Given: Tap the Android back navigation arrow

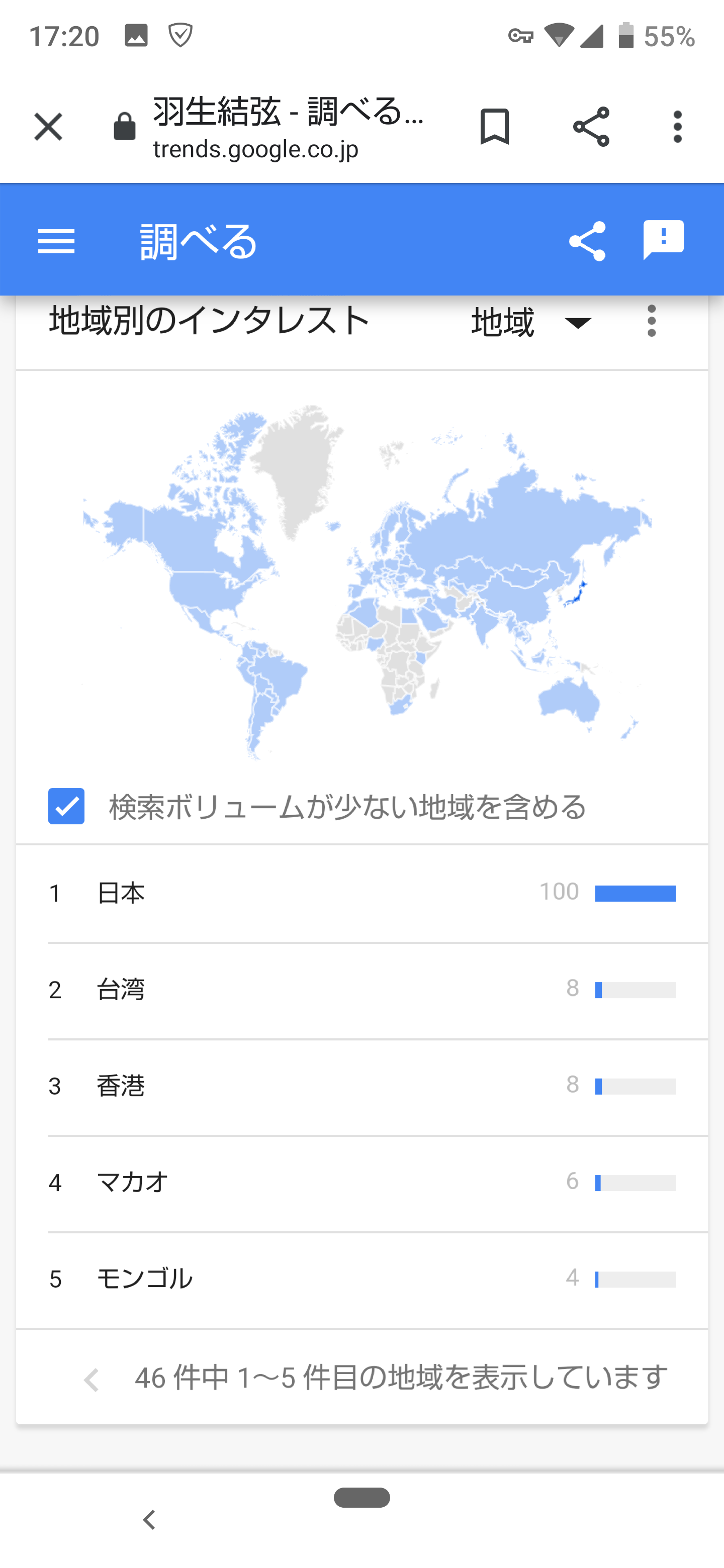Looking at the screenshot, I should (149, 1520).
